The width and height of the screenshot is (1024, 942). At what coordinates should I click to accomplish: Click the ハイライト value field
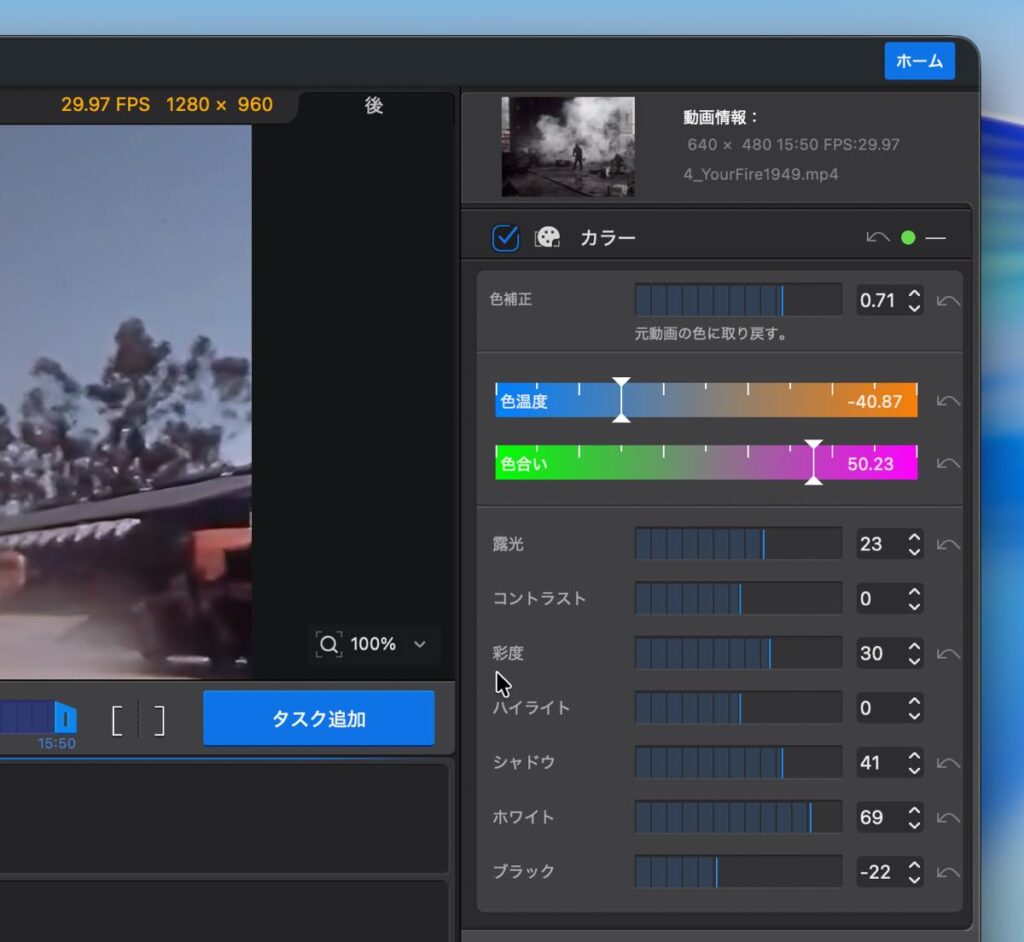coord(880,707)
